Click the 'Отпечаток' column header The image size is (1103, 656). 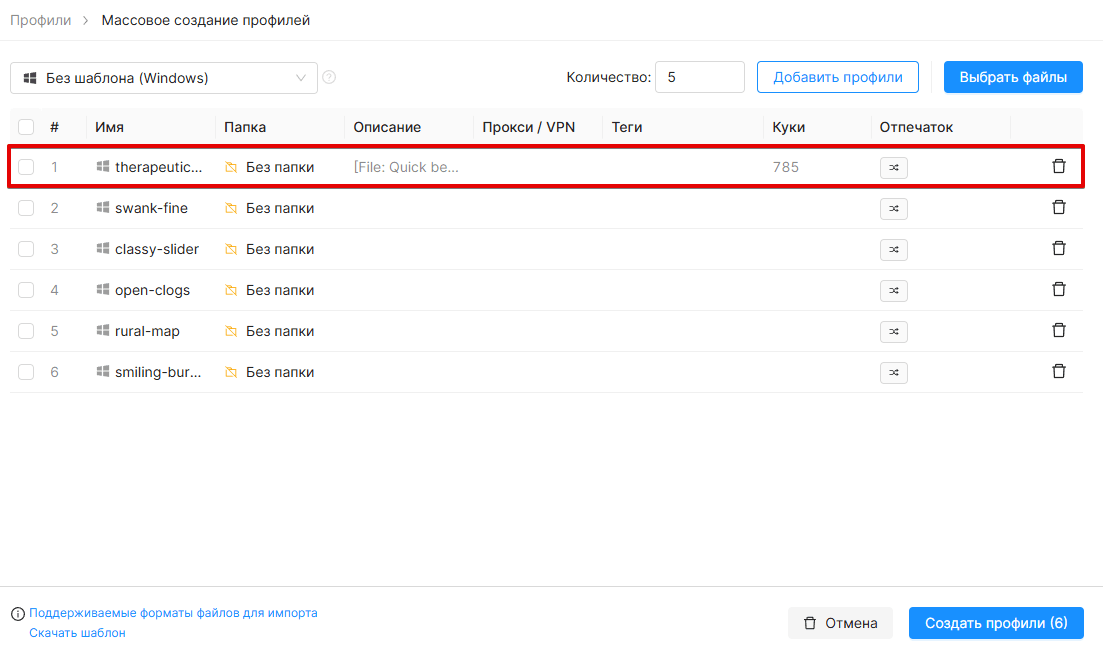tap(917, 127)
